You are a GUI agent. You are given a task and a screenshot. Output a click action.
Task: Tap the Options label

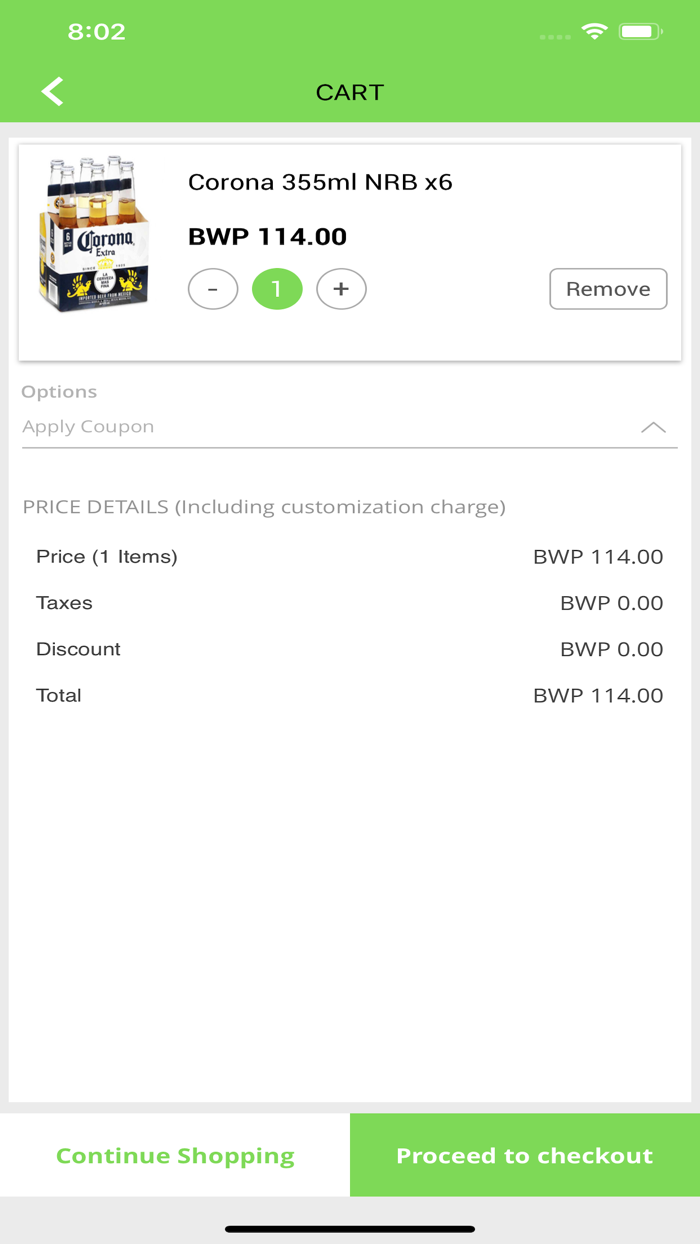coord(59,392)
